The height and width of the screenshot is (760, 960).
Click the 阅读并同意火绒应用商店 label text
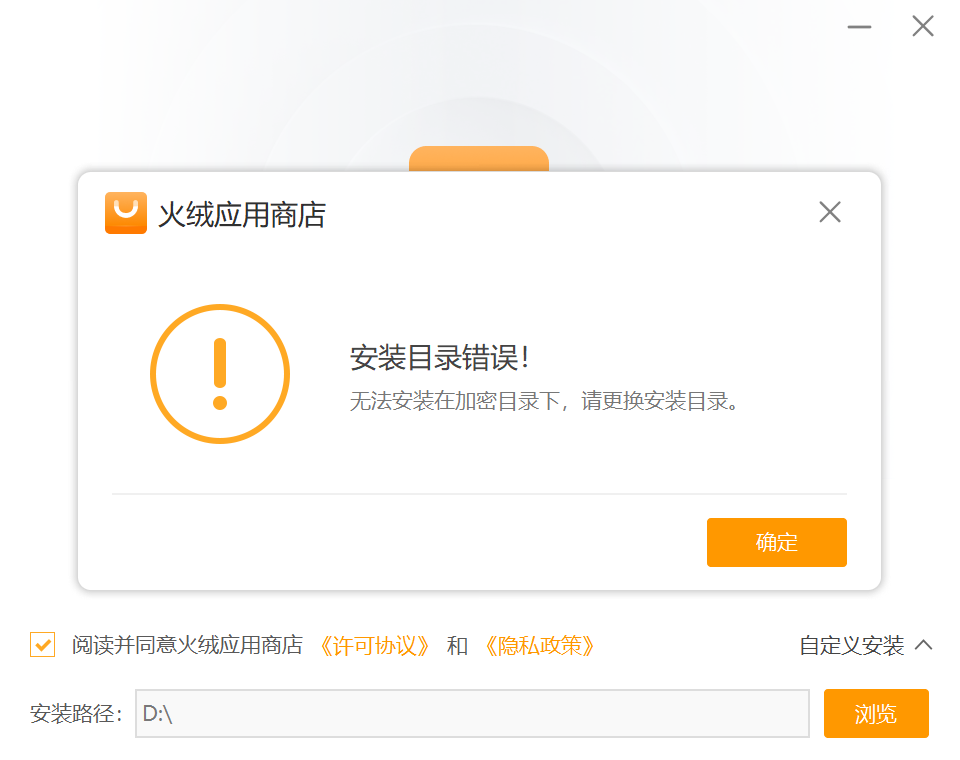point(187,646)
